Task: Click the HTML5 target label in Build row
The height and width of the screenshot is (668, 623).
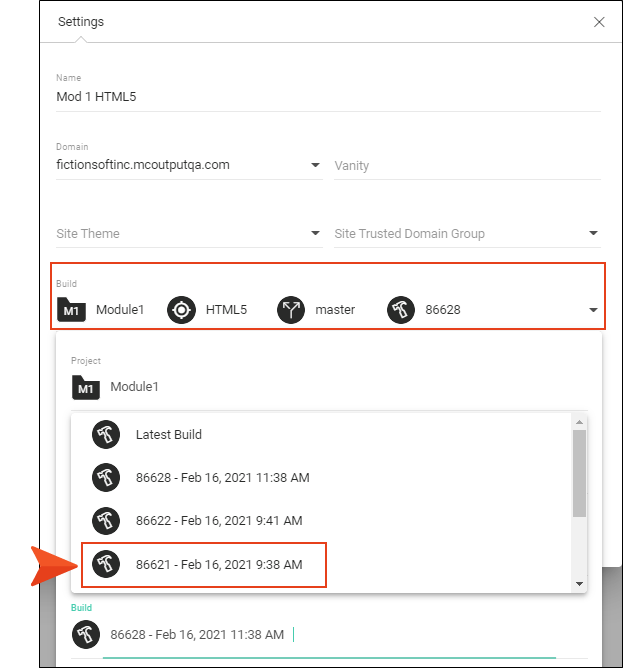Action: [x=226, y=310]
